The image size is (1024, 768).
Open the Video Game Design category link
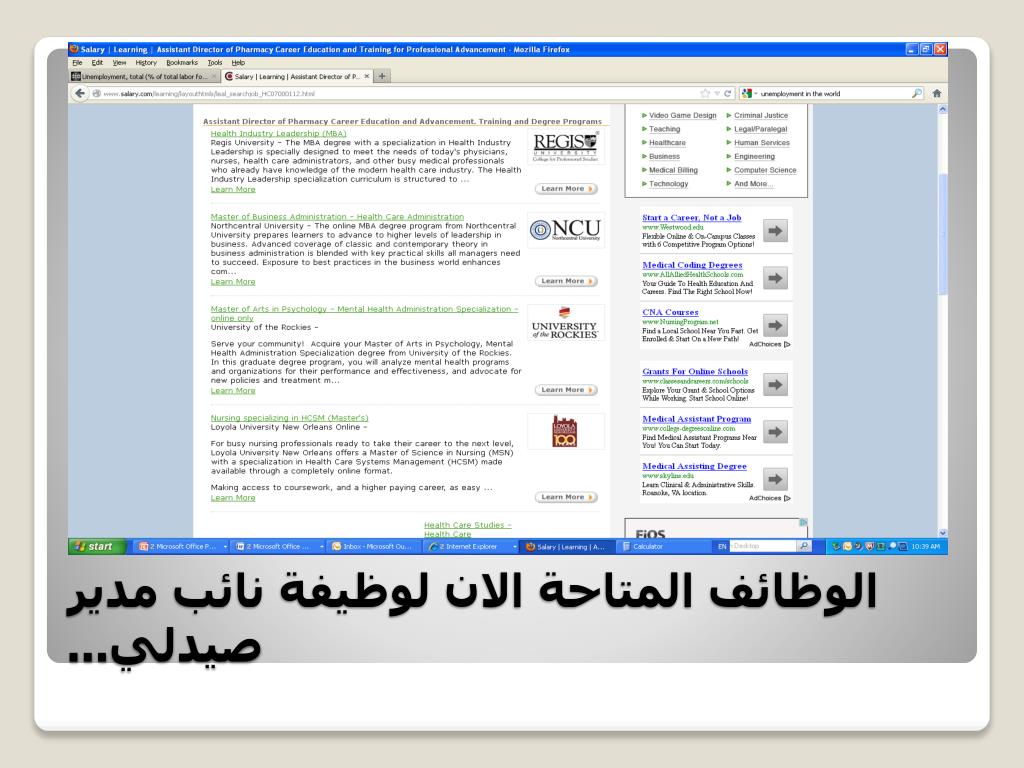[x=682, y=116]
